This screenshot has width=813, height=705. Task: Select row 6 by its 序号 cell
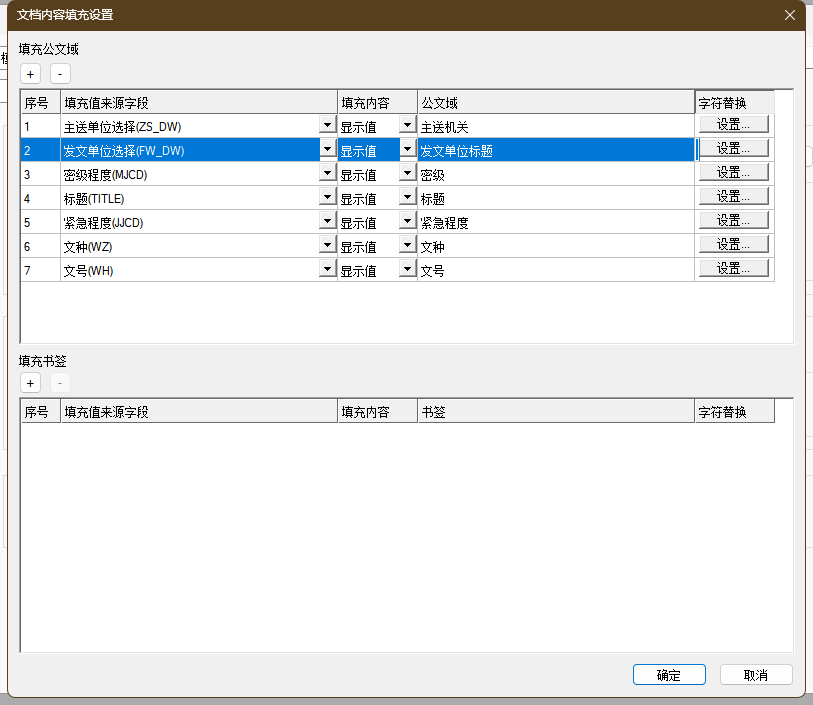(40, 247)
